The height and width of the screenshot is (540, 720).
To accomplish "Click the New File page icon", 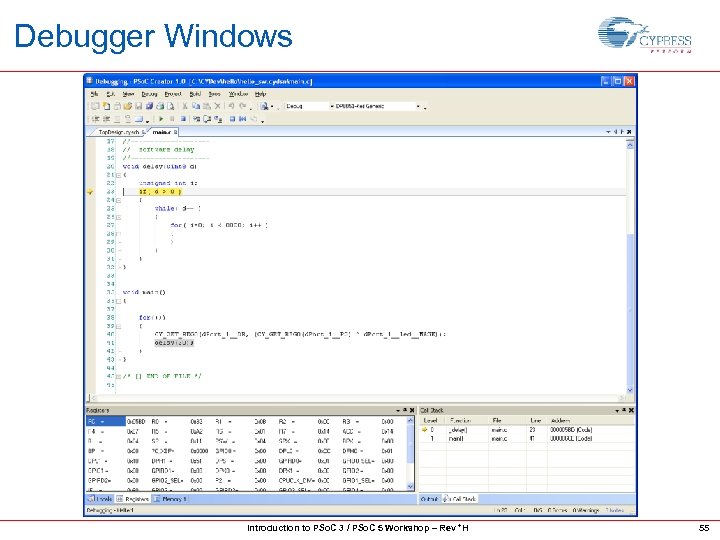I will coord(107,106).
